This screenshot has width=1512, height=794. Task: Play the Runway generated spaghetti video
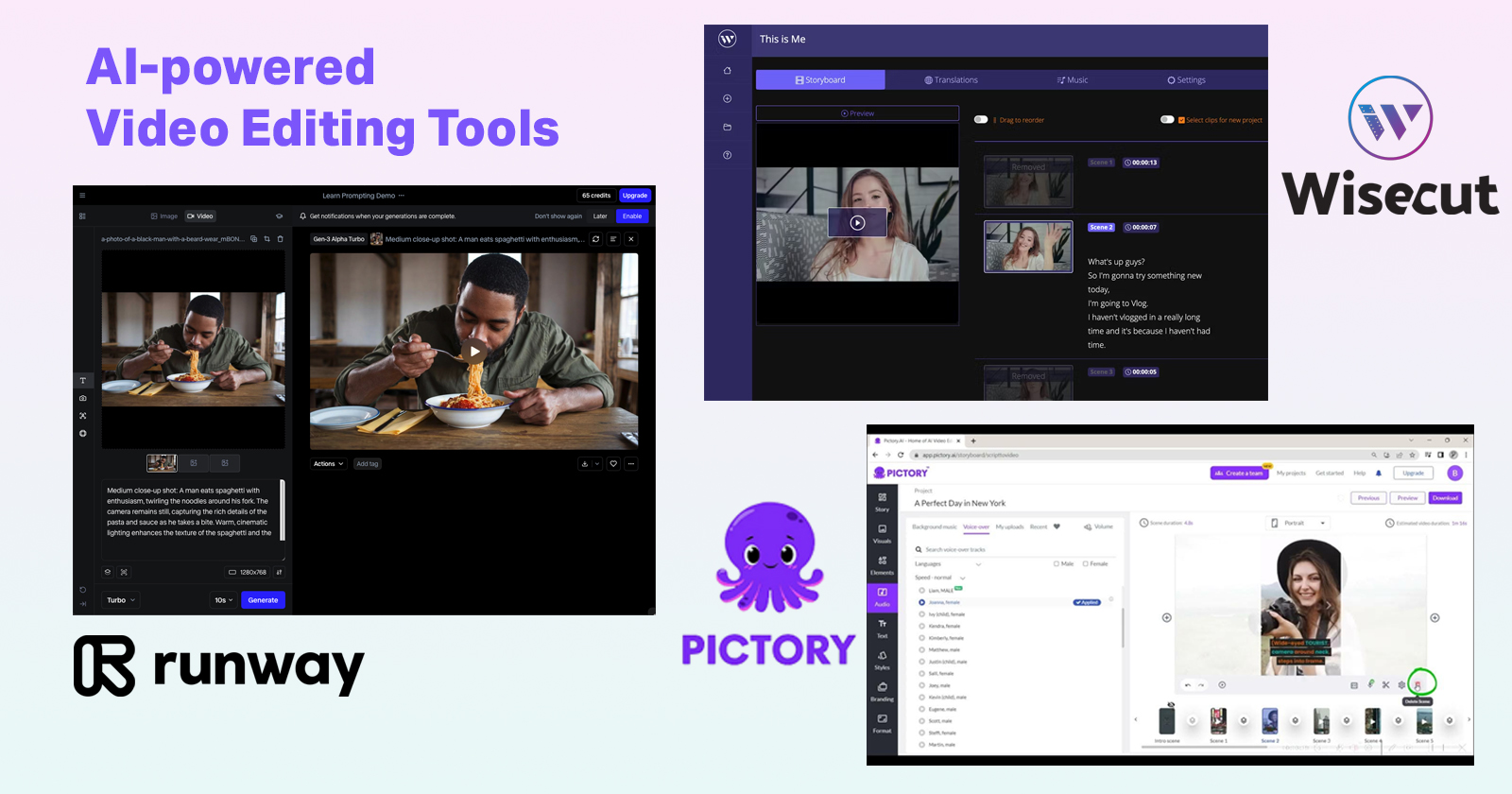474,352
